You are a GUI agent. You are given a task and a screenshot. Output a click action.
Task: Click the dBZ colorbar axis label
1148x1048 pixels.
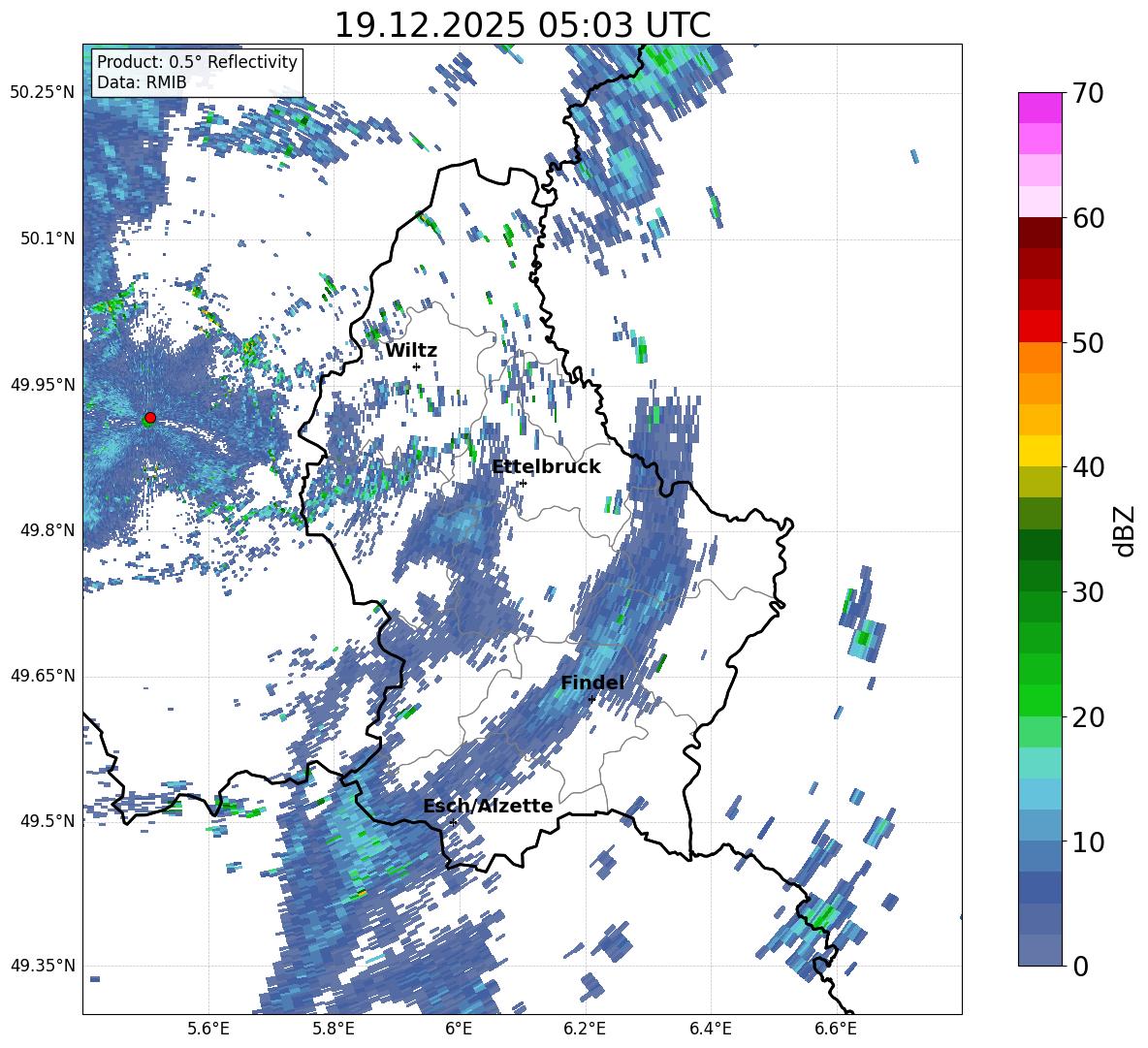(1126, 530)
